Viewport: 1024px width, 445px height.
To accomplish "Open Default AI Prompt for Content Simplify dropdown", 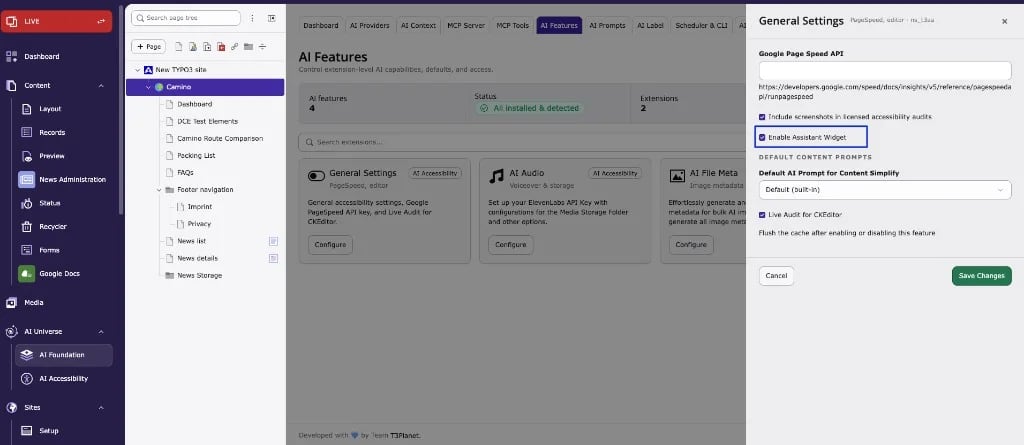I will coord(885,190).
